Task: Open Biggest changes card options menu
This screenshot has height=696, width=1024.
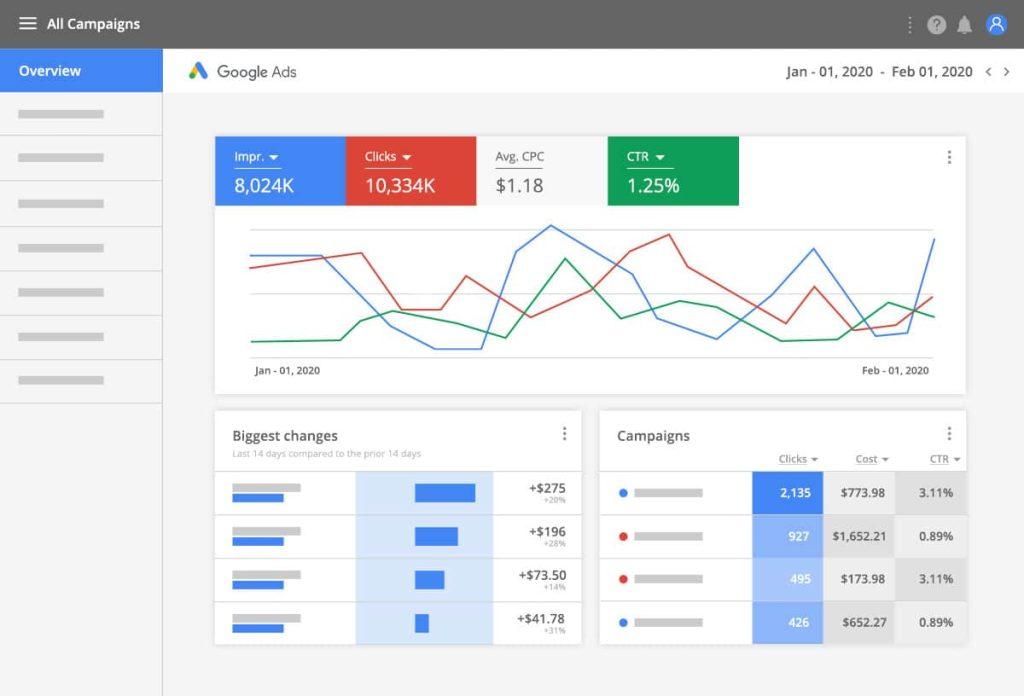Action: pos(564,434)
